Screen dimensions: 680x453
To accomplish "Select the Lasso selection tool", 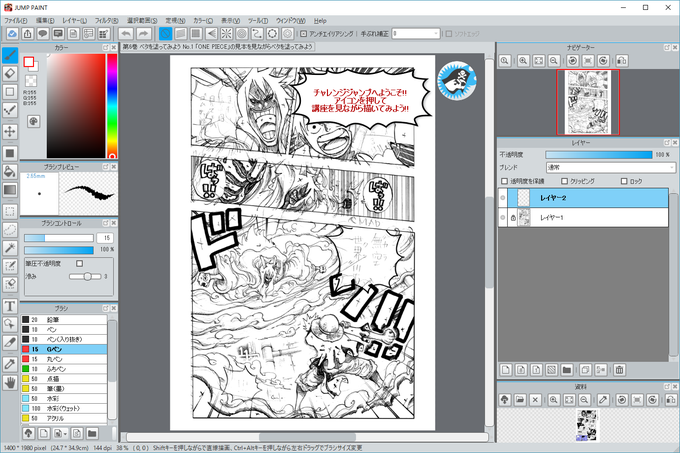I will click(10, 230).
